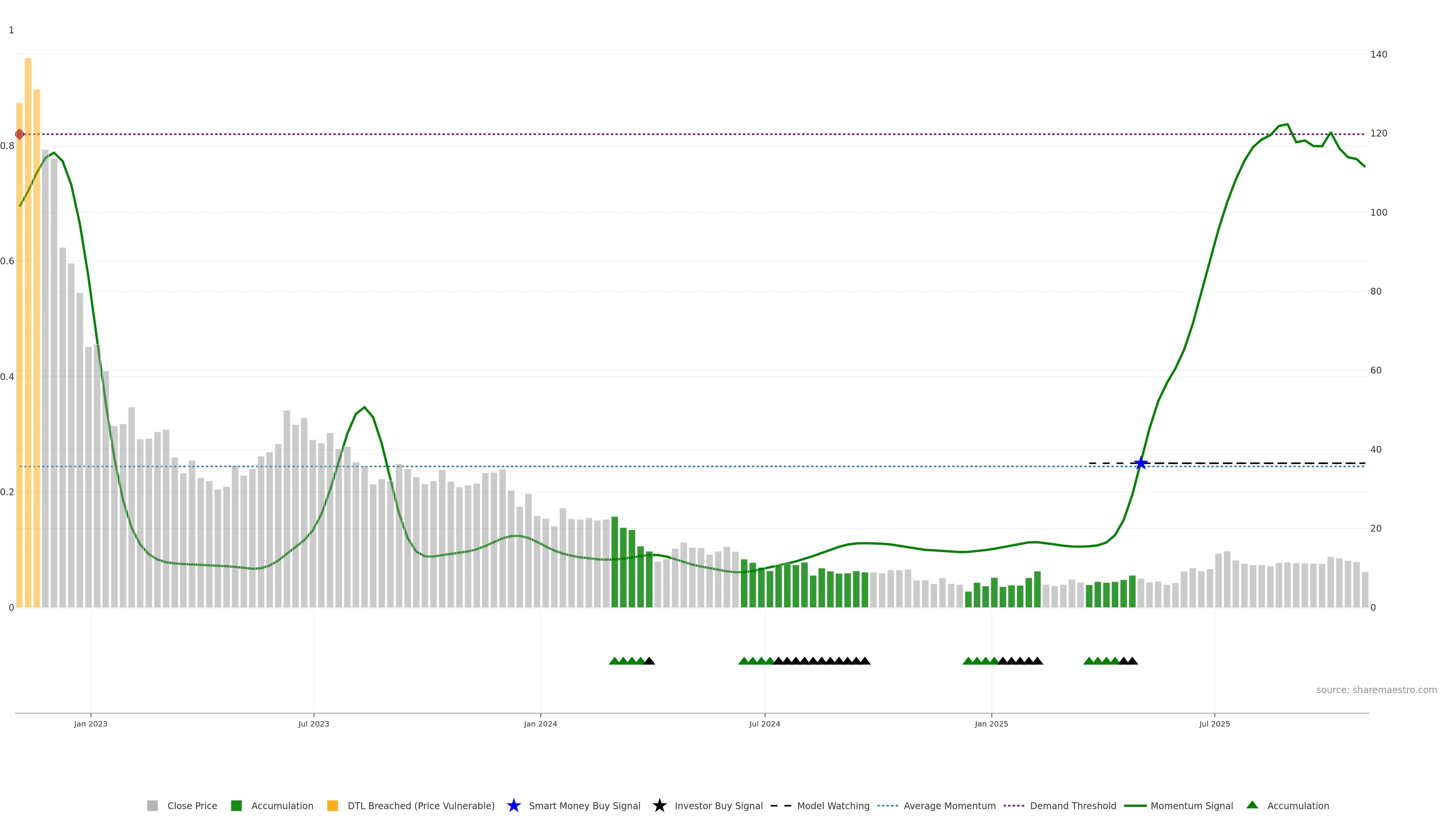Click the red diamond marker on Demand Threshold line
Screen dimensions: 1456x819
pyautogui.click(x=19, y=135)
